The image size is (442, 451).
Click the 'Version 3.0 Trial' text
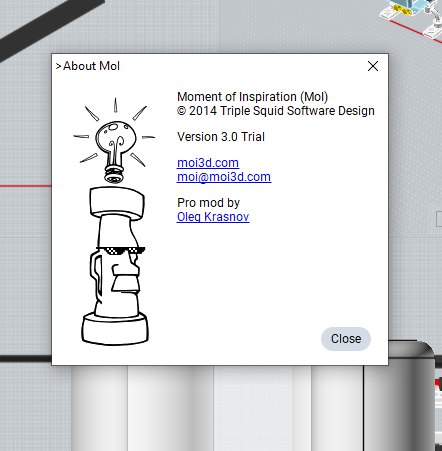(x=221, y=137)
